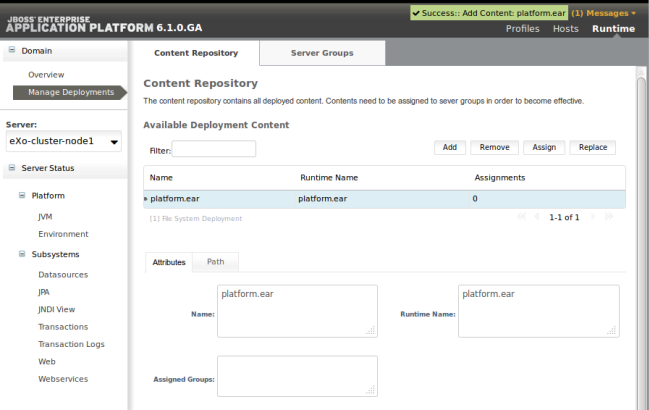Viewport: 650px width, 410px height.
Task: Go to the first page icon
Action: [521, 216]
